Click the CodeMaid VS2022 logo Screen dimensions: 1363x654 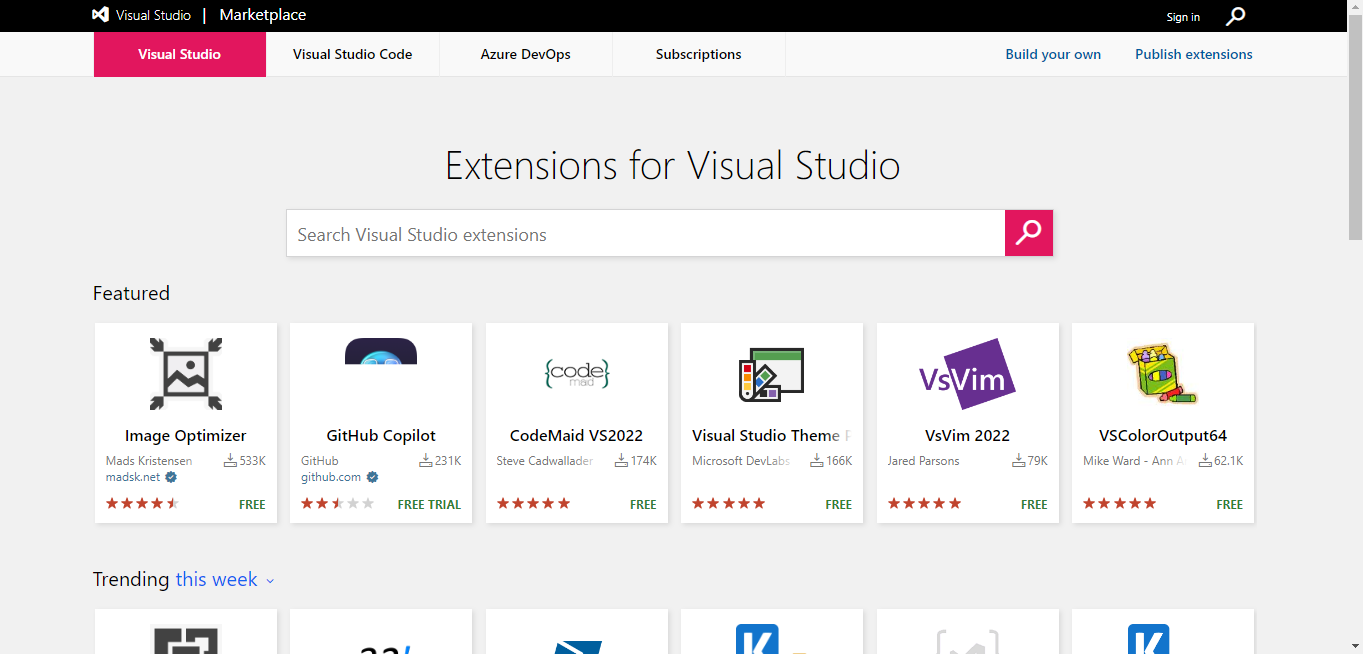click(x=577, y=374)
